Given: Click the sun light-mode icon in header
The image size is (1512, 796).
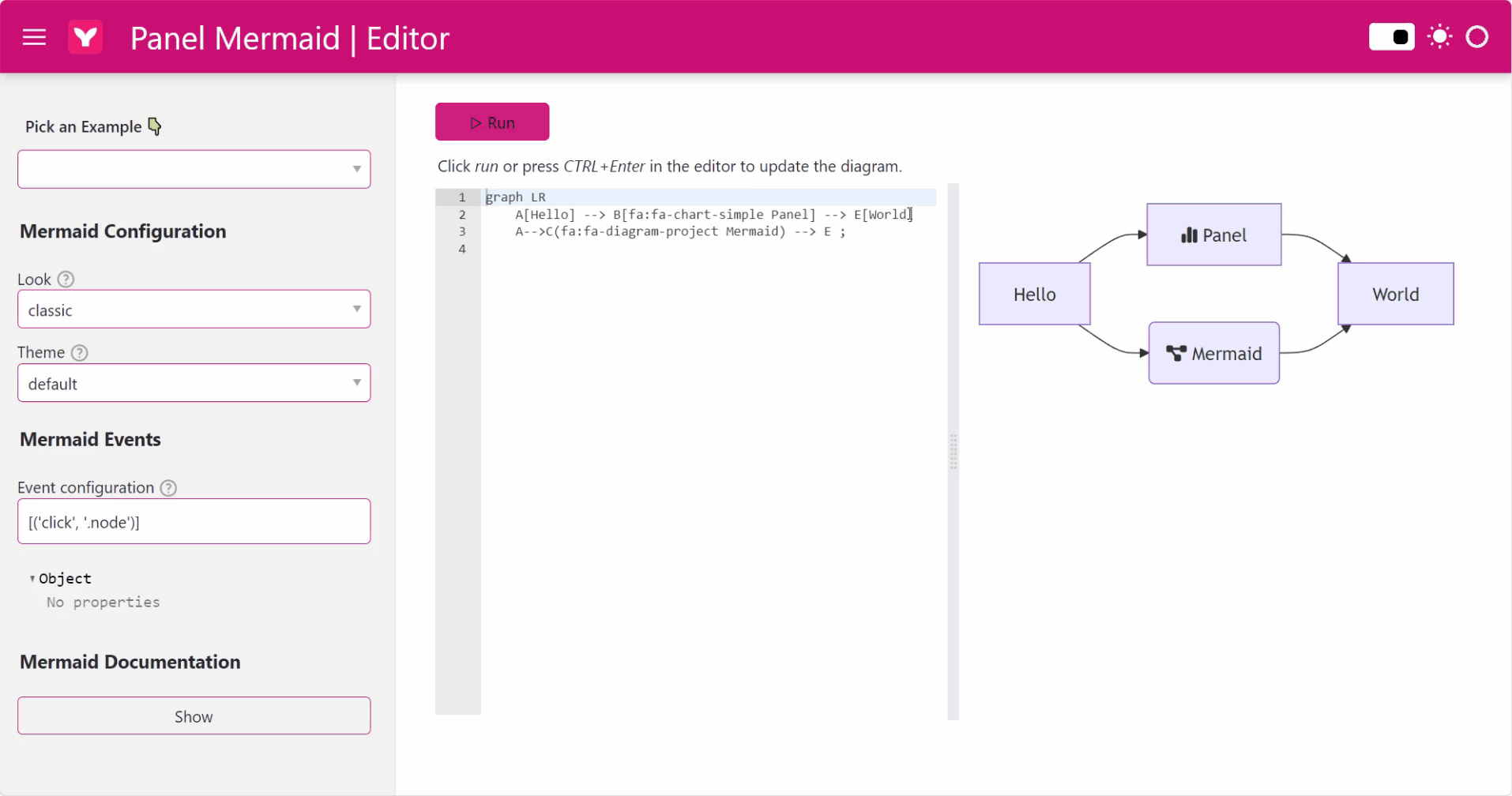Looking at the screenshot, I should 1439,36.
